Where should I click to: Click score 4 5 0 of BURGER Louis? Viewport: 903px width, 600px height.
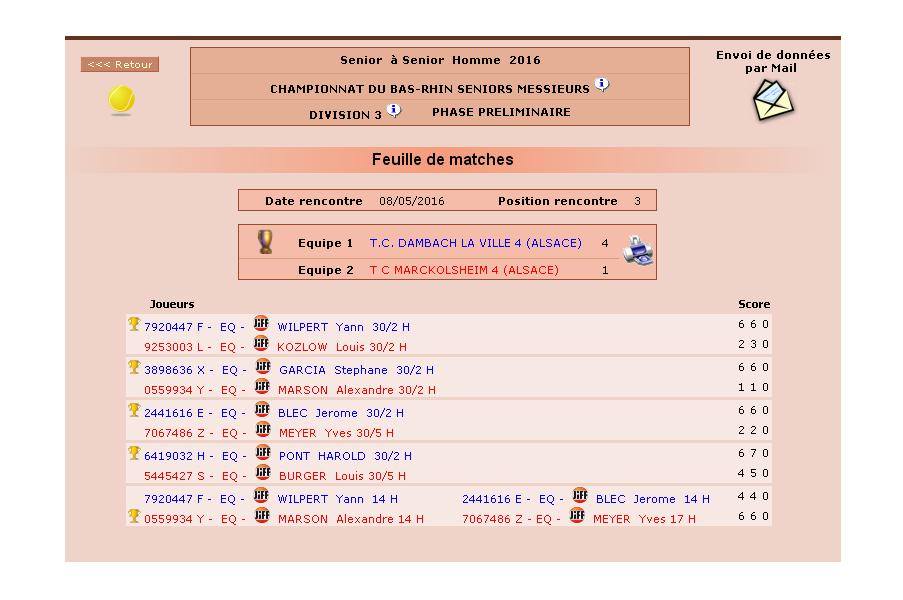[753, 473]
